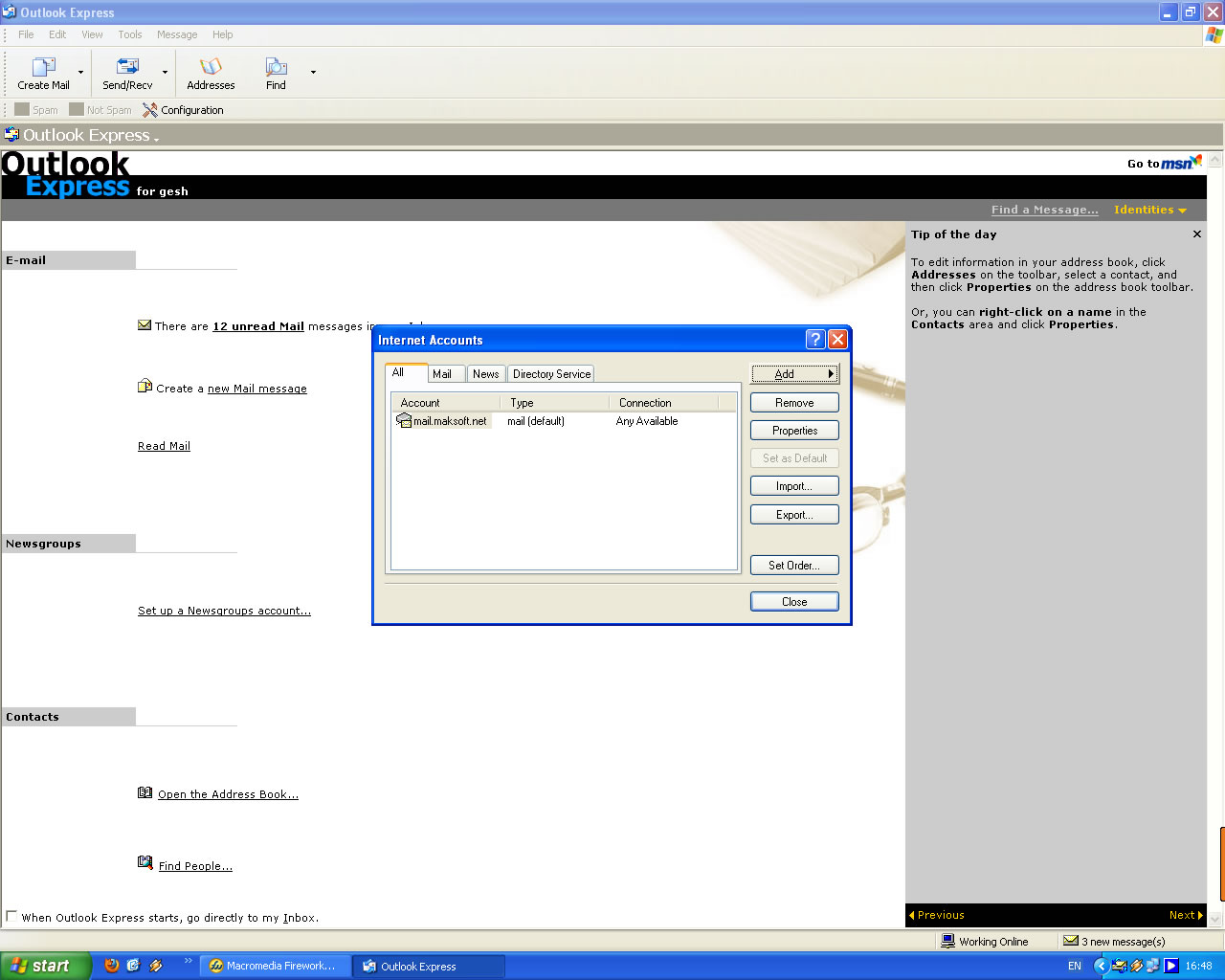Show hidden system tray icons
The width and height of the screenshot is (1225, 980).
tap(1101, 966)
